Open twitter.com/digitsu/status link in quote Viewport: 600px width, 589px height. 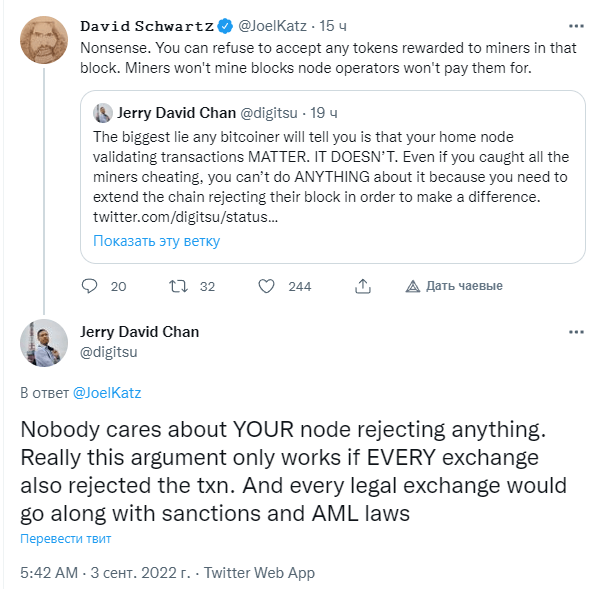point(186,217)
